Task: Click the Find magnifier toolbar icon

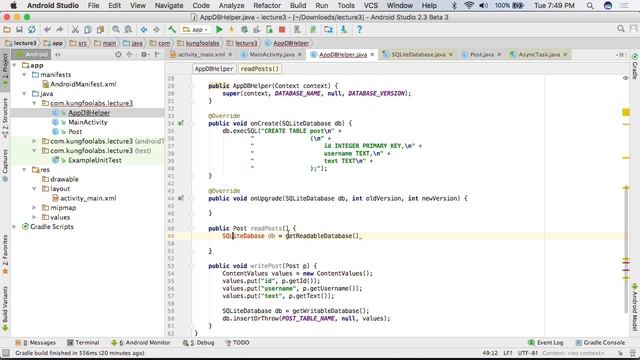Action: (116, 29)
